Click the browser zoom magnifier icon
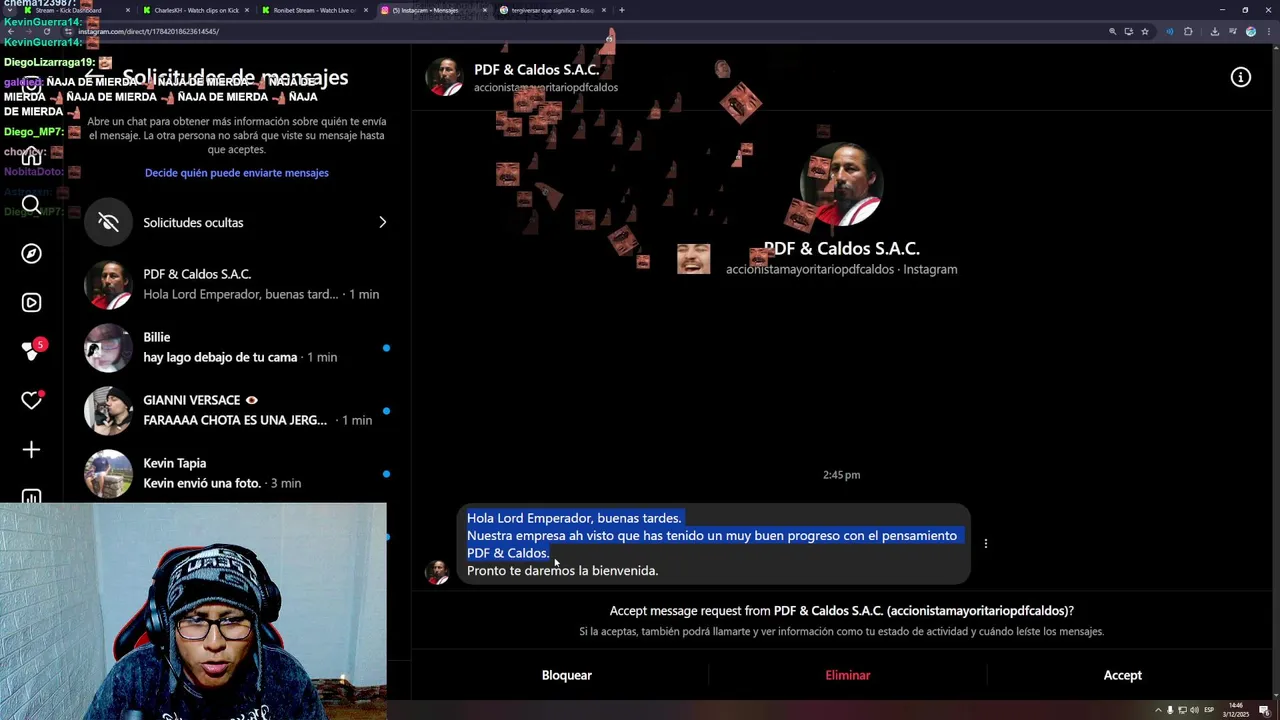 pos(1112,31)
